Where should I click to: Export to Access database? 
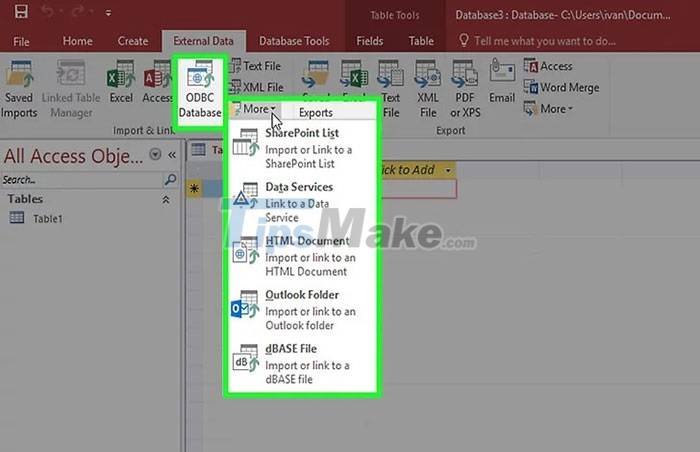click(548, 66)
